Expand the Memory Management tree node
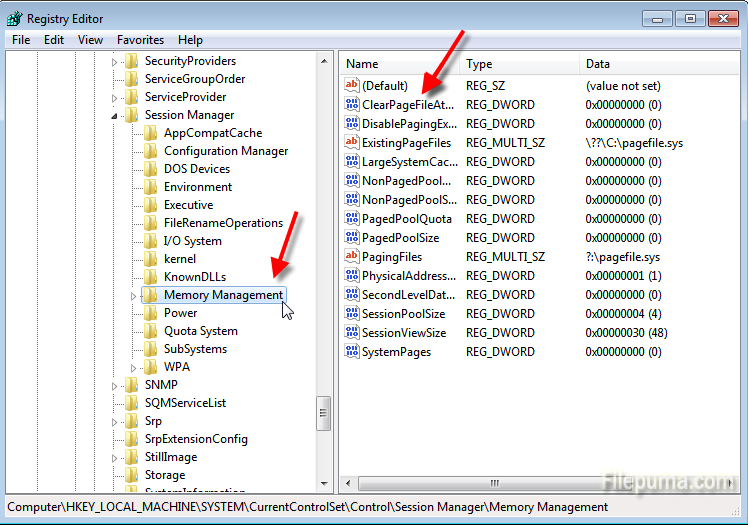The height and width of the screenshot is (525, 748). pos(134,295)
